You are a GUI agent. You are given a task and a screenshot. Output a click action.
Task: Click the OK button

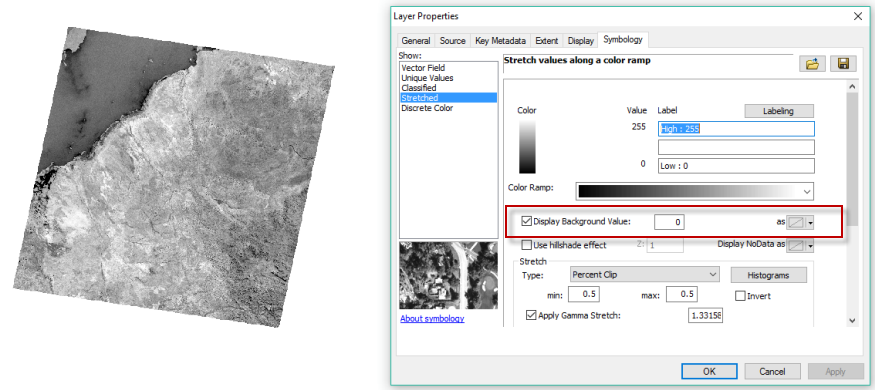point(709,371)
